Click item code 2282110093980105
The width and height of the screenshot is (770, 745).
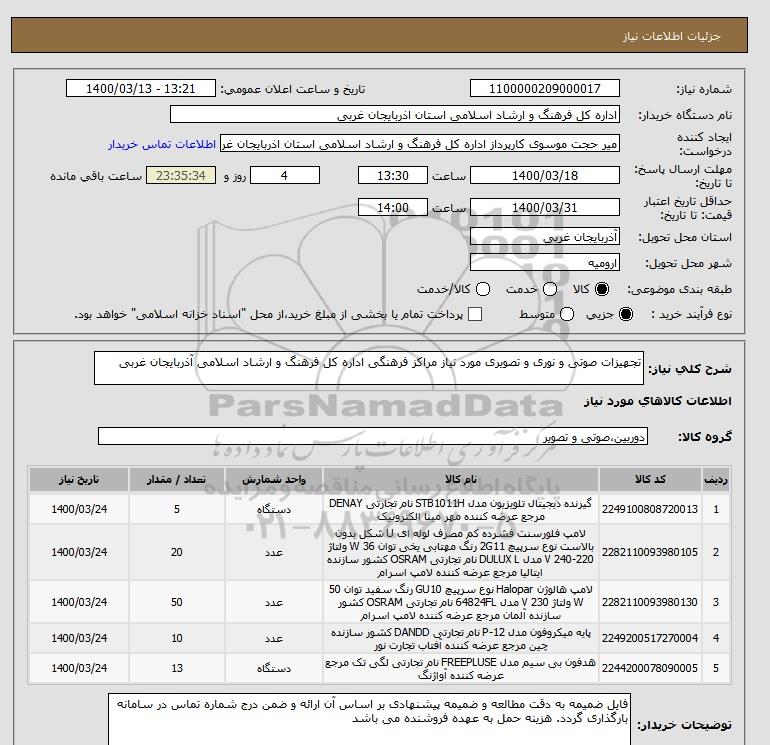650,552
